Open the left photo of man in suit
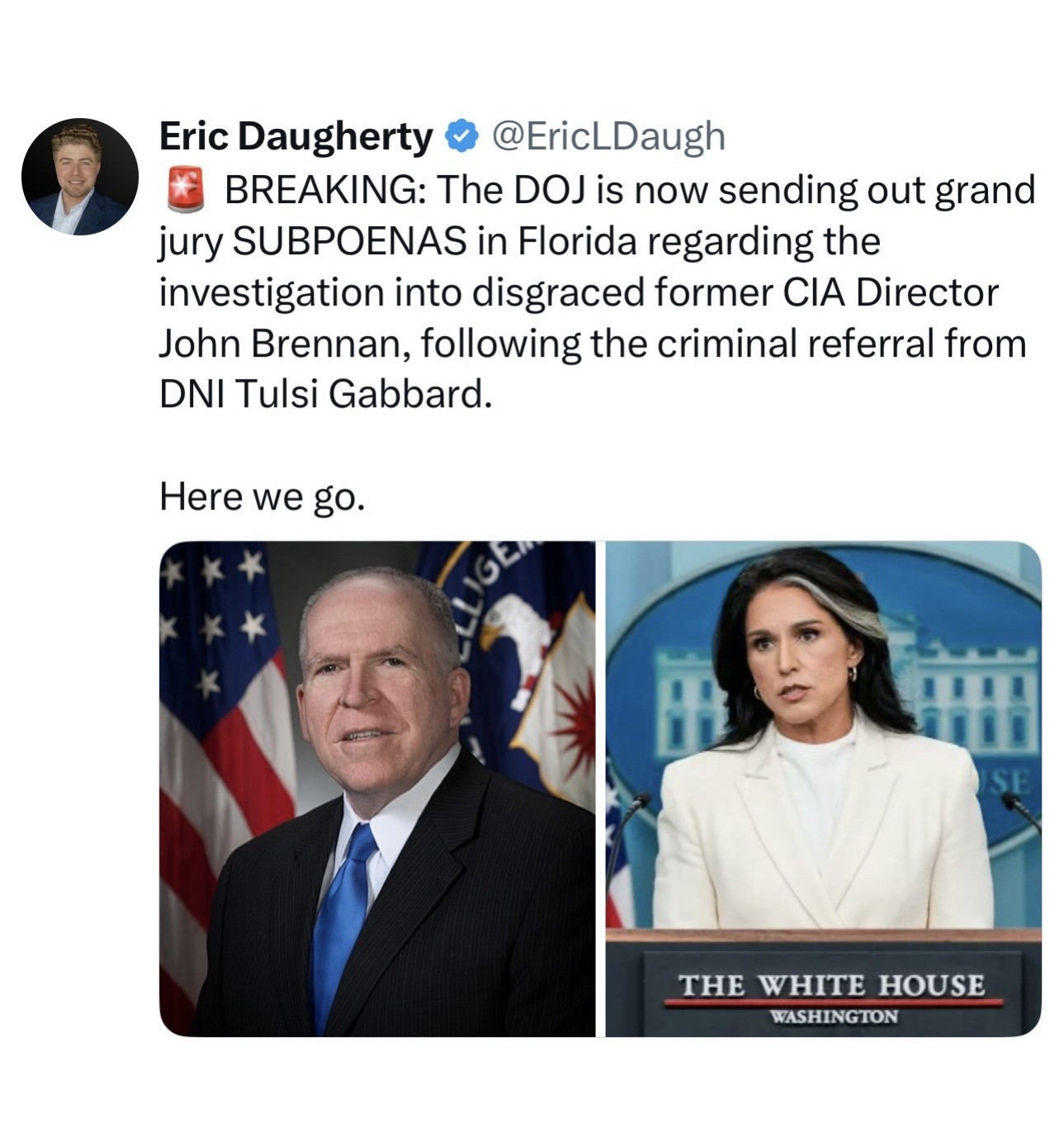This screenshot has width=1064, height=1137. 377,789
